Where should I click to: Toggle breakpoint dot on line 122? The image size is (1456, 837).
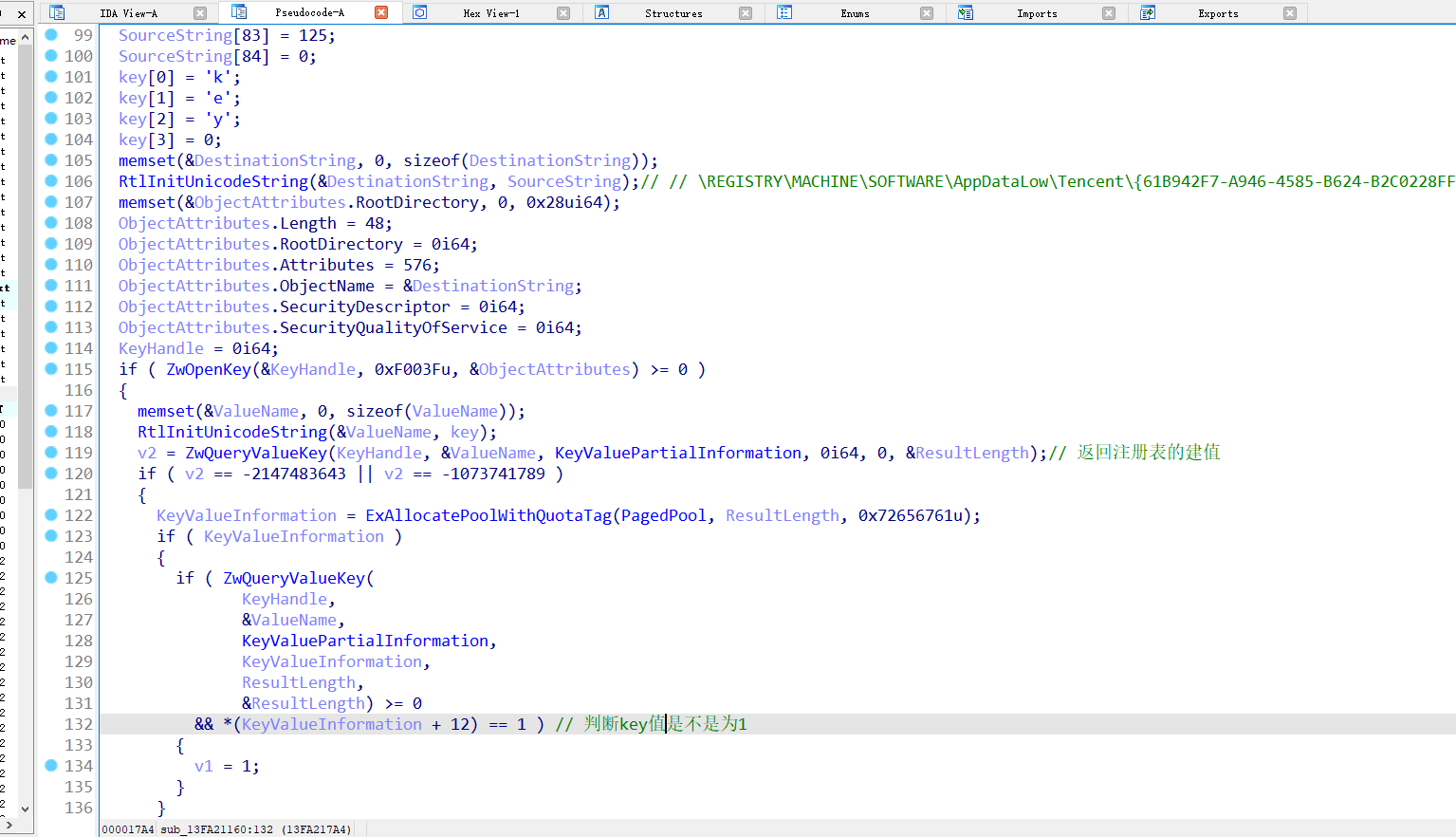click(x=51, y=514)
